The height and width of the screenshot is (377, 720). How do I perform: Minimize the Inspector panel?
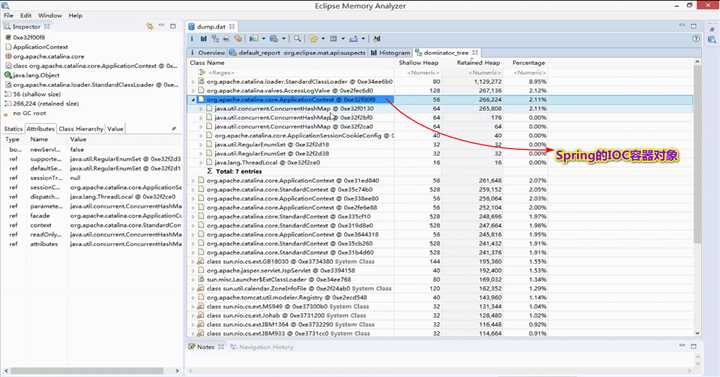click(x=161, y=26)
